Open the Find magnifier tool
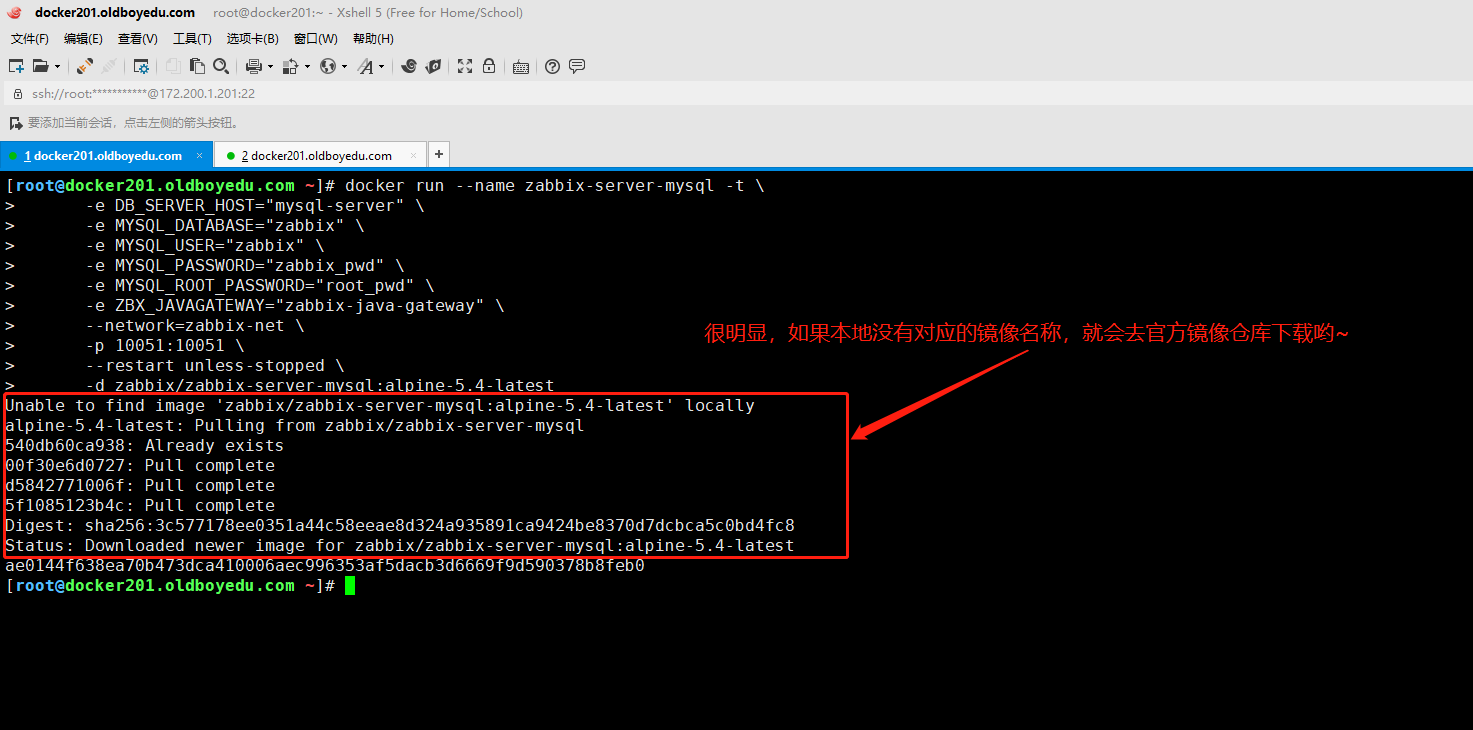This screenshot has height=730, width=1473. click(221, 66)
